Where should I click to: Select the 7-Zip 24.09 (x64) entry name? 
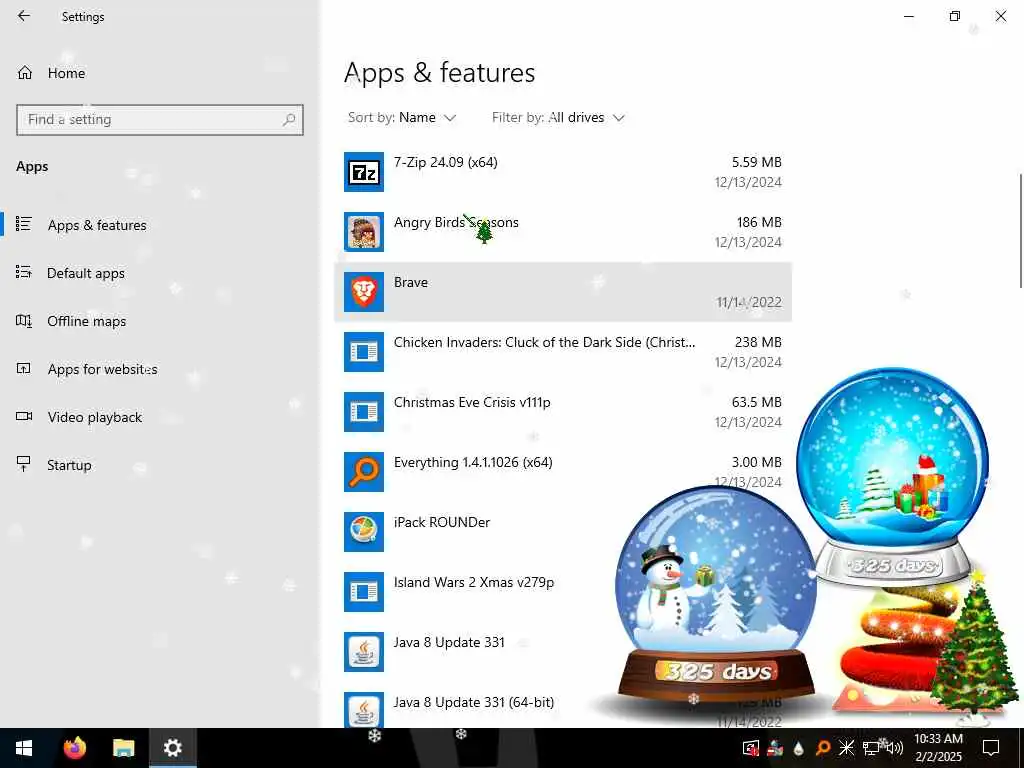tap(445, 162)
